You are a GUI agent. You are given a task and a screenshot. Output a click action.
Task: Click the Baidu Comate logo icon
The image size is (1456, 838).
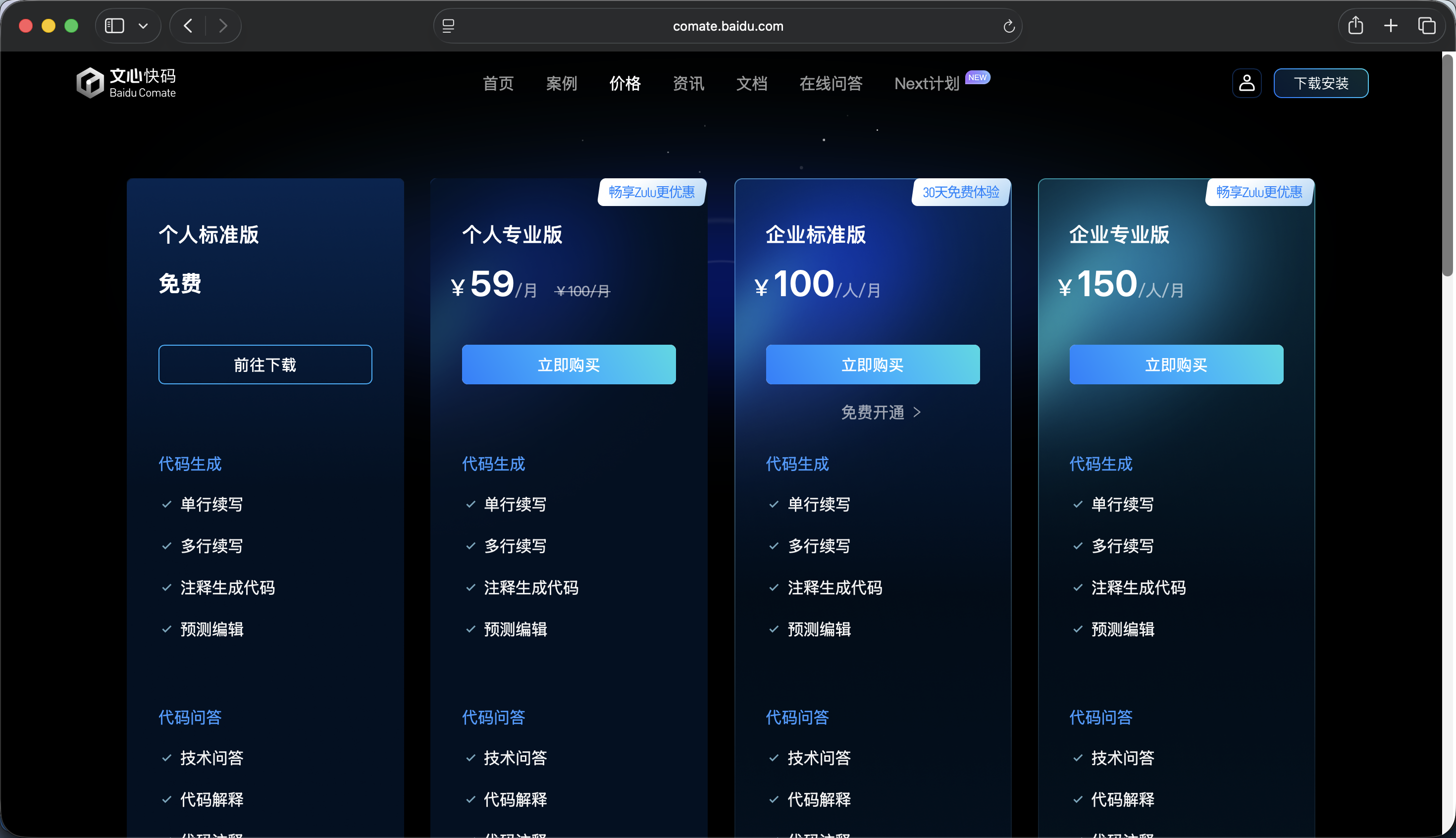90,83
